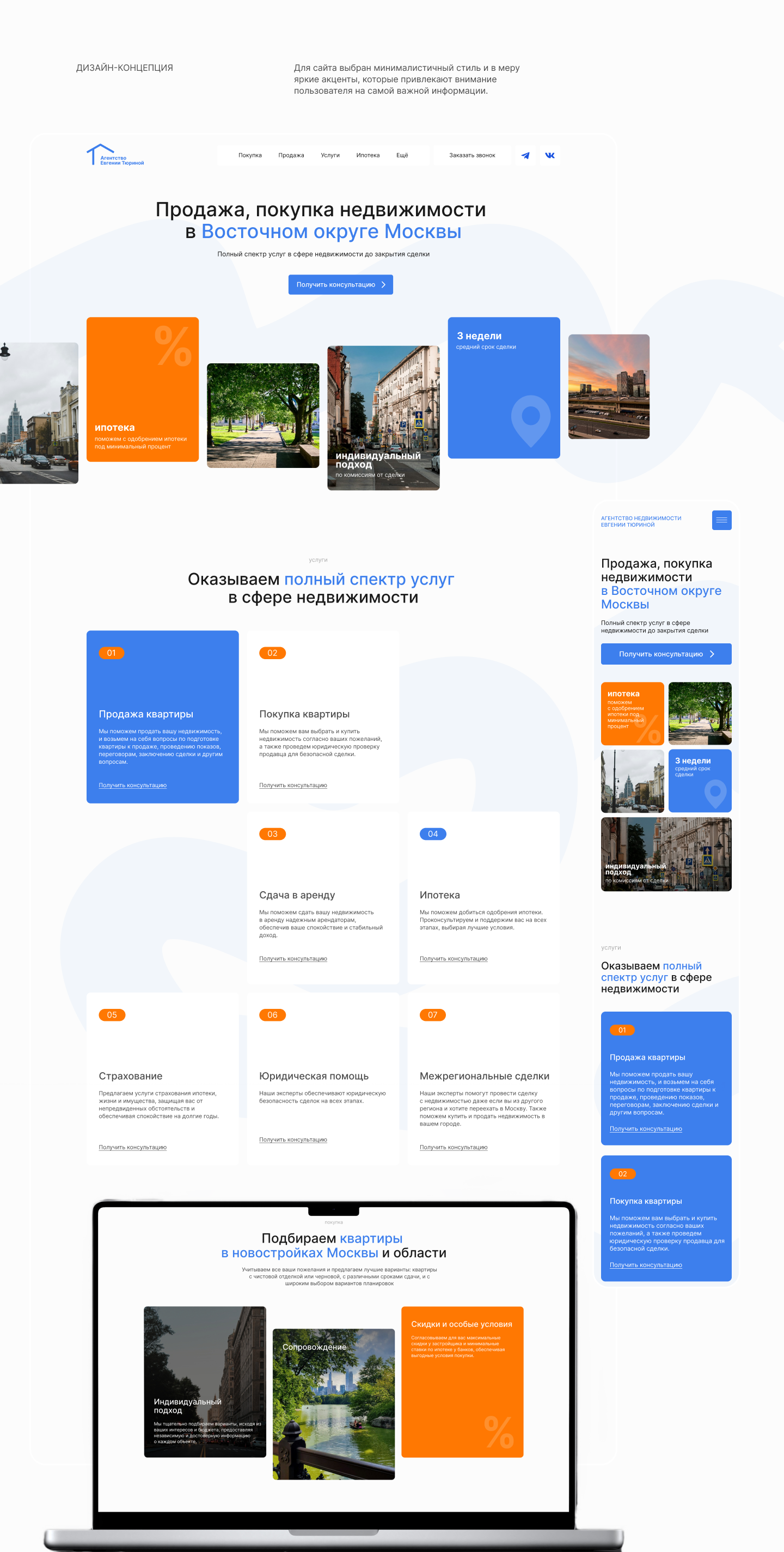This screenshot has width=784, height=1552.
Task: Go to 'Услуги' in the top navigation
Action: click(330, 155)
